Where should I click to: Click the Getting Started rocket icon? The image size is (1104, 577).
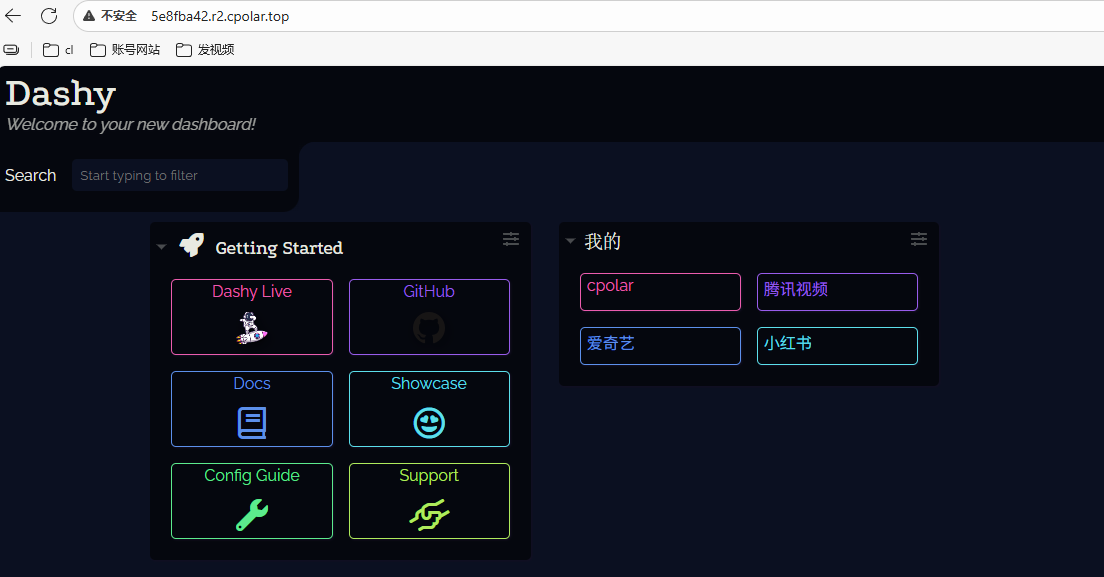(192, 245)
